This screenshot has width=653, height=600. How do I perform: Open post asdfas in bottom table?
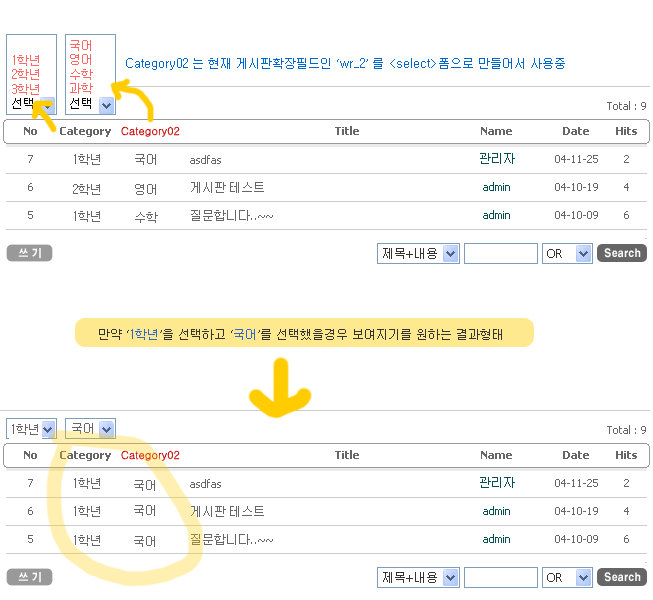pos(205,484)
